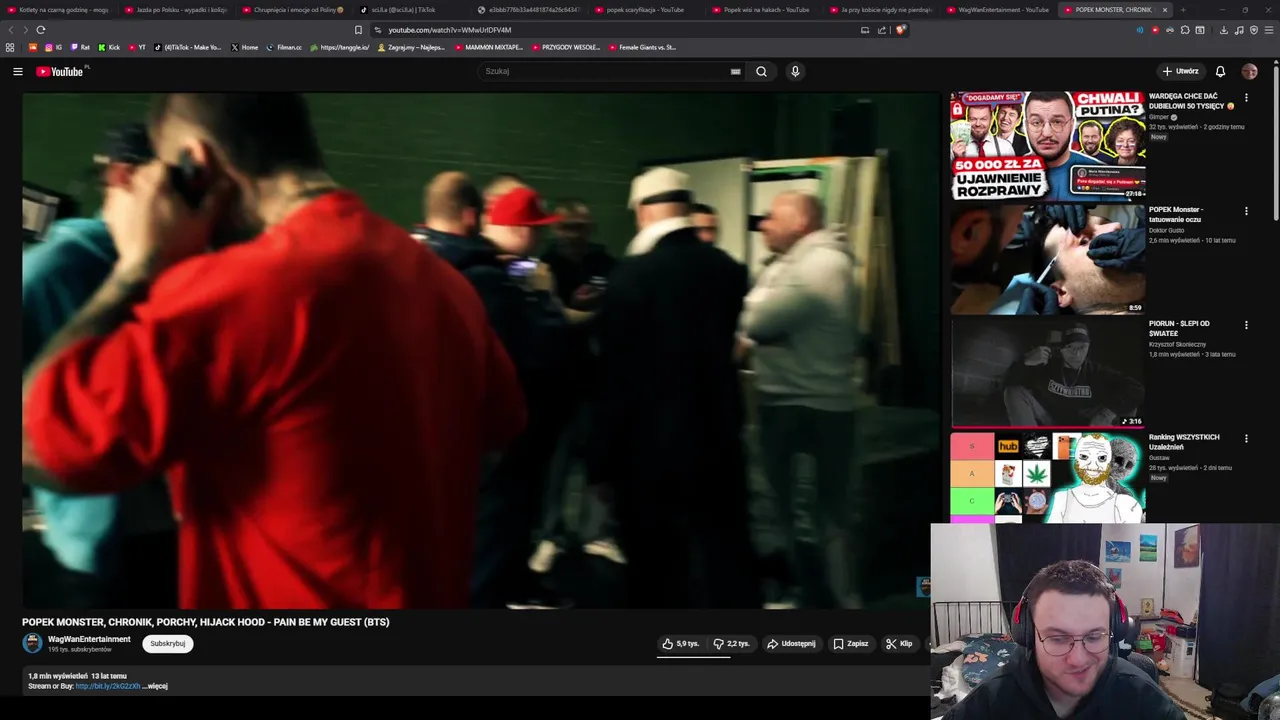The image size is (1280, 720).
Task: Open YouTube notifications bell
Action: point(1220,71)
